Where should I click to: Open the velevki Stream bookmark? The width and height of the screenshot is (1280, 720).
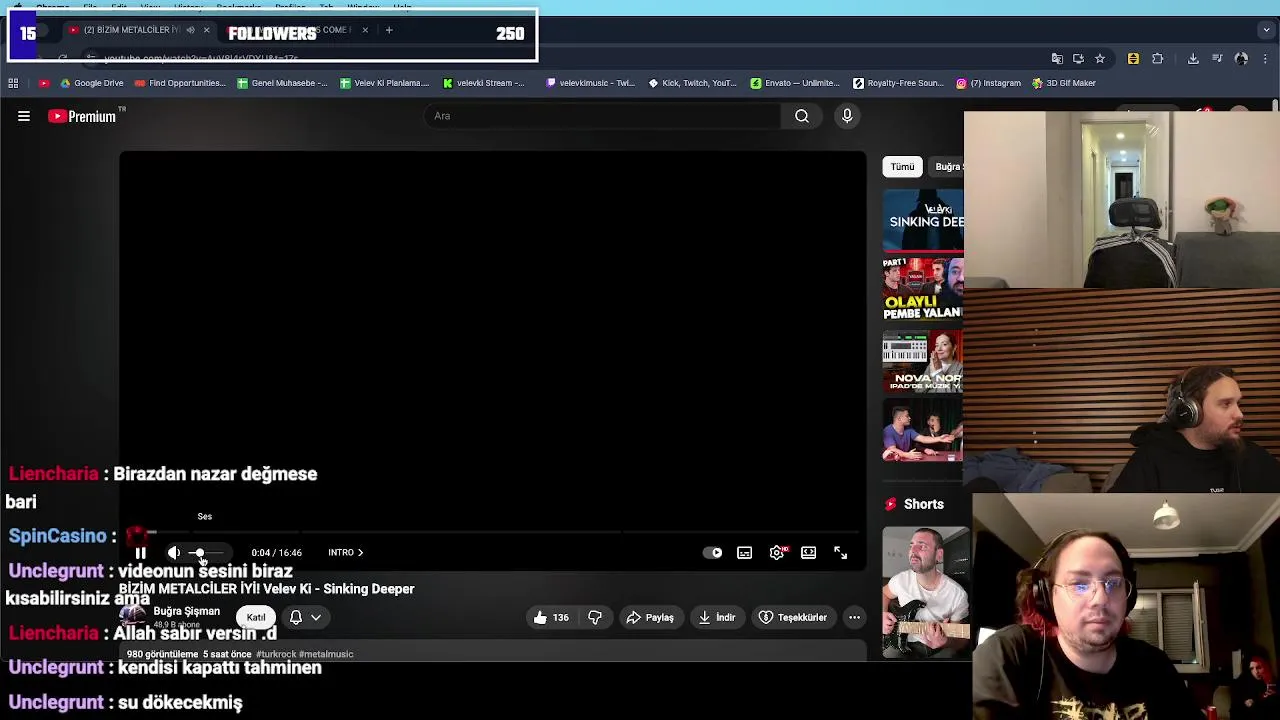483,83
